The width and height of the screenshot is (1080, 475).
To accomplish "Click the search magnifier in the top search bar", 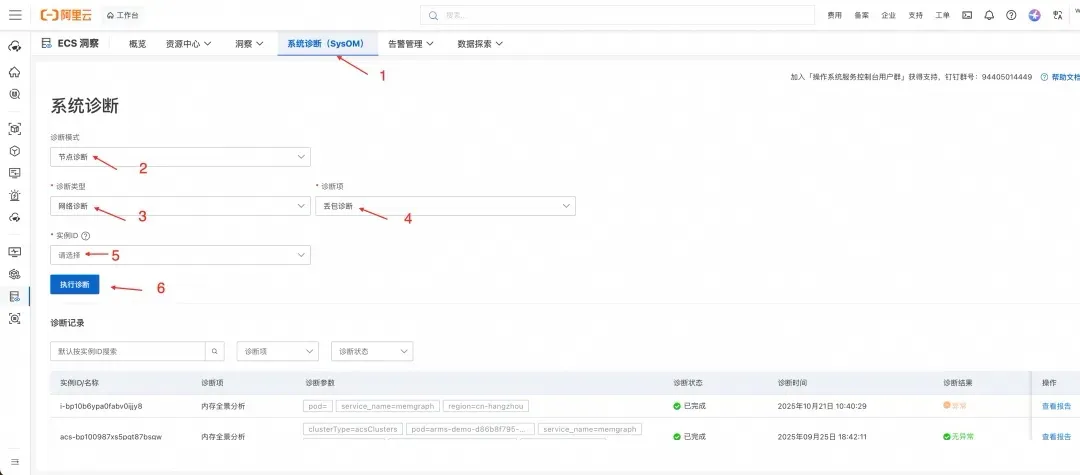I will 433,14.
